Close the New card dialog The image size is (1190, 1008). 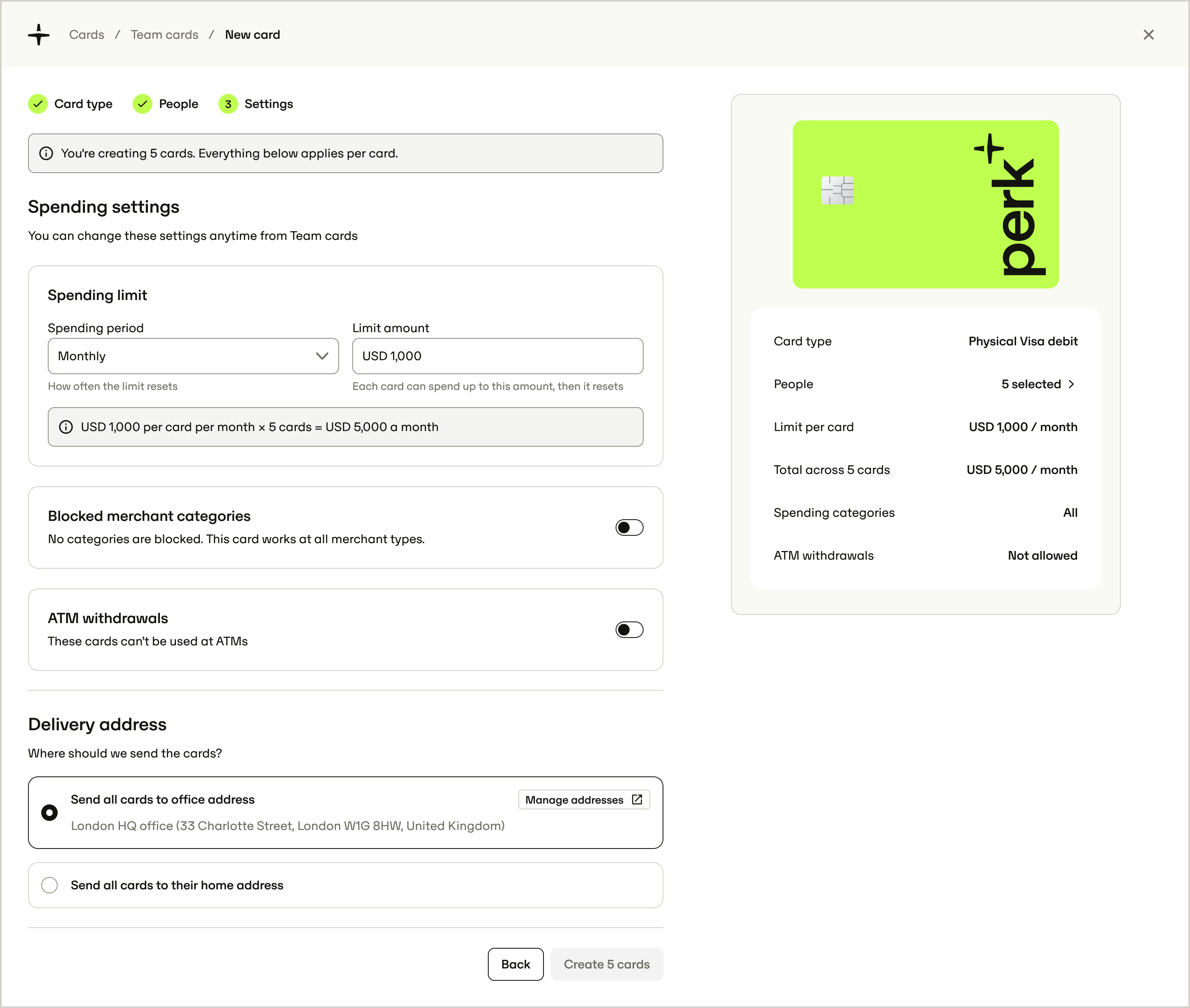1148,35
